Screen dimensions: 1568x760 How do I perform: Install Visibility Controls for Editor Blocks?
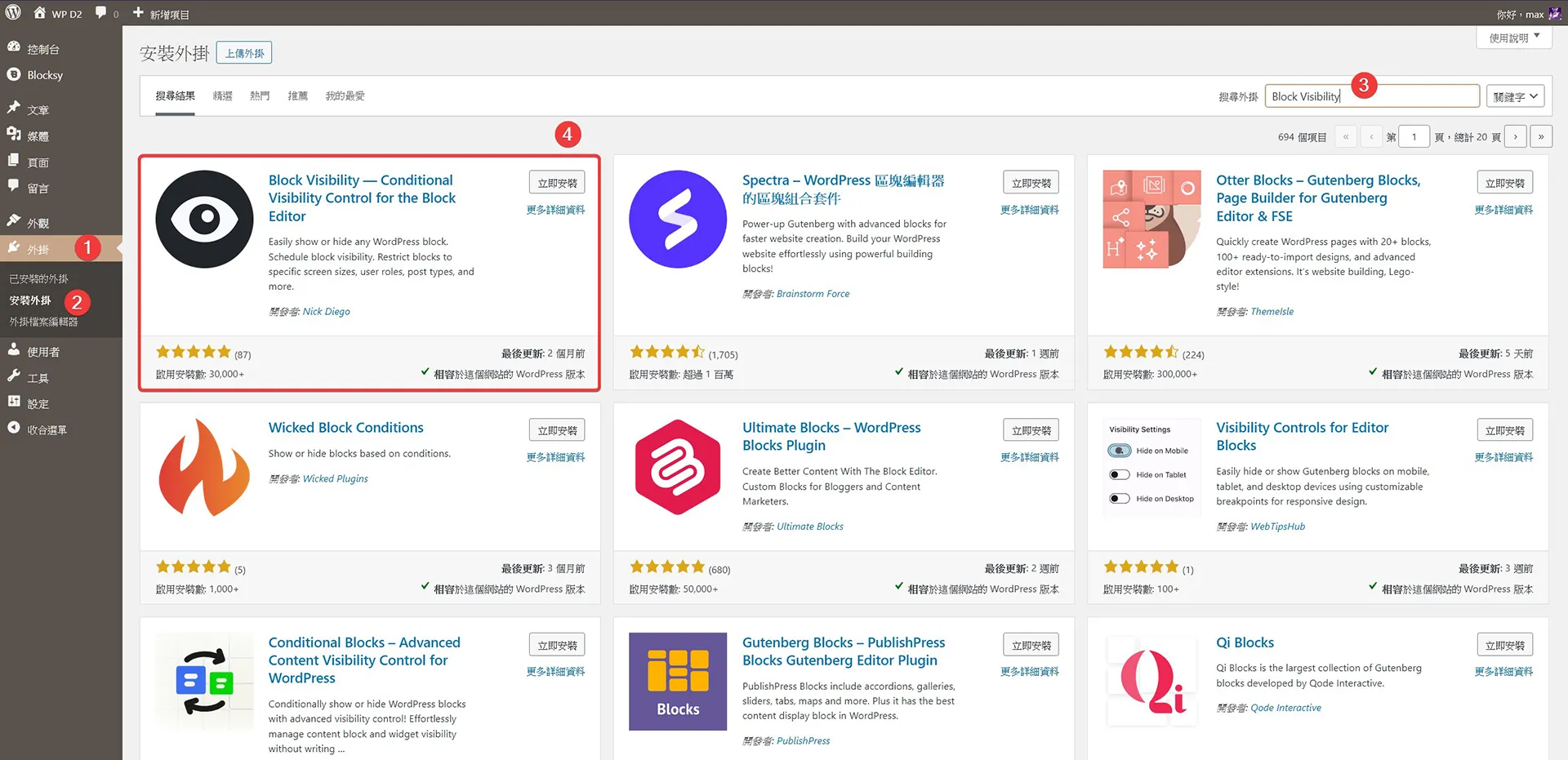pyautogui.click(x=1505, y=430)
